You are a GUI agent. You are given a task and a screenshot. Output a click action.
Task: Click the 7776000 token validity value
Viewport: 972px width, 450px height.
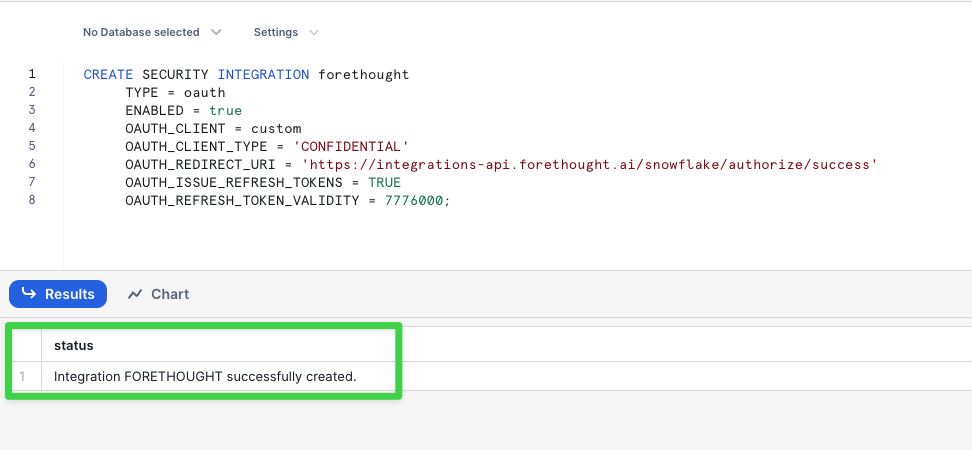pyautogui.click(x=414, y=201)
